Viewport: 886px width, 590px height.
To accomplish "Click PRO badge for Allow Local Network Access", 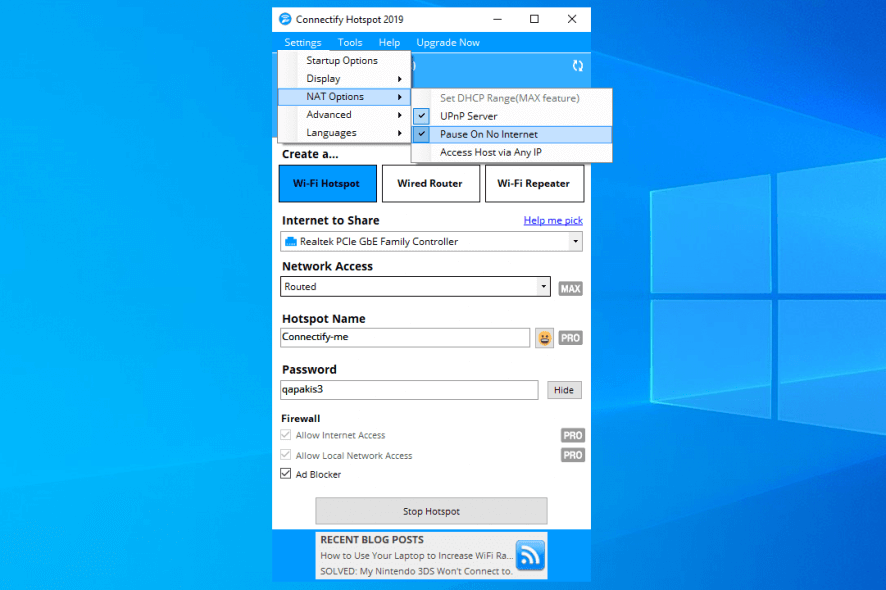I will 572,455.
